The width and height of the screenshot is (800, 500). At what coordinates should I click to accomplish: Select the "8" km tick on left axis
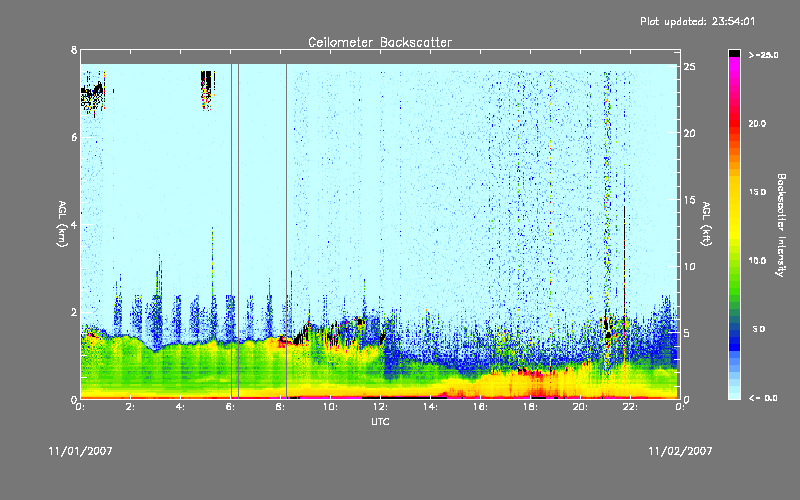(74, 50)
